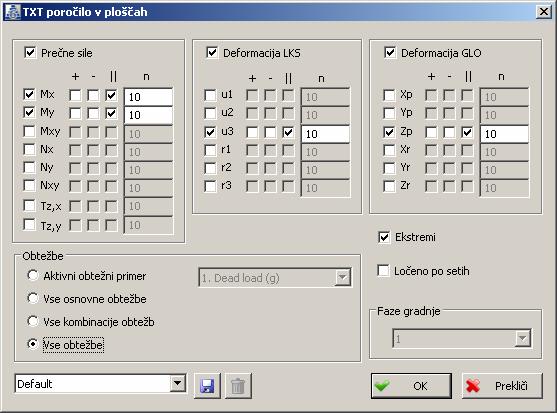Enable the u2 checkbox
The height and width of the screenshot is (413, 557).
click(x=210, y=113)
